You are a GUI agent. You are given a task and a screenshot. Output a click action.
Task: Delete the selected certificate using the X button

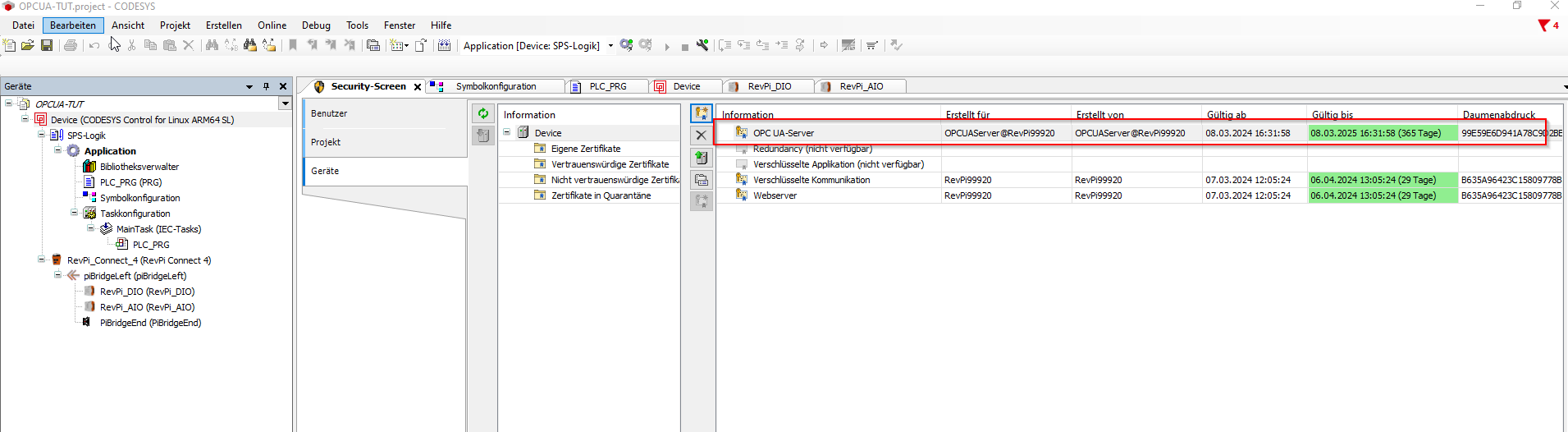pyautogui.click(x=702, y=136)
